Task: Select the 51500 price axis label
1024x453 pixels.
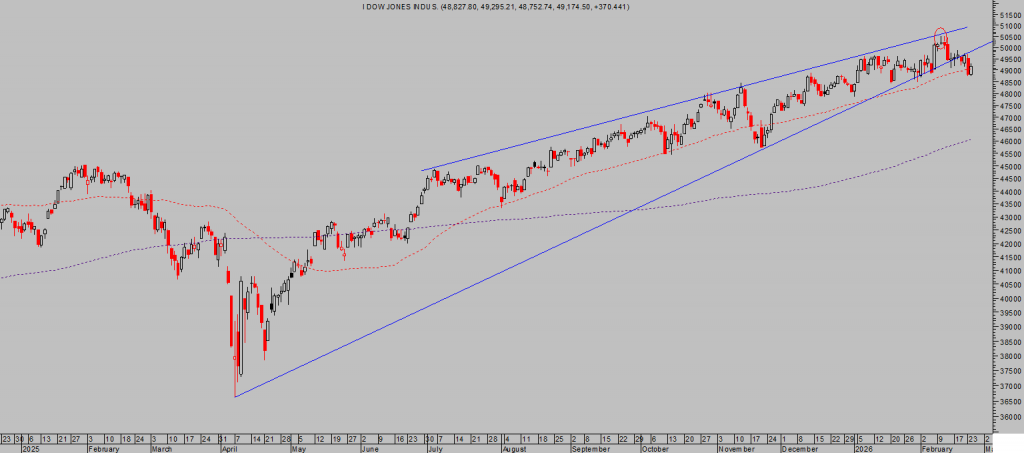Action: click(x=1008, y=16)
